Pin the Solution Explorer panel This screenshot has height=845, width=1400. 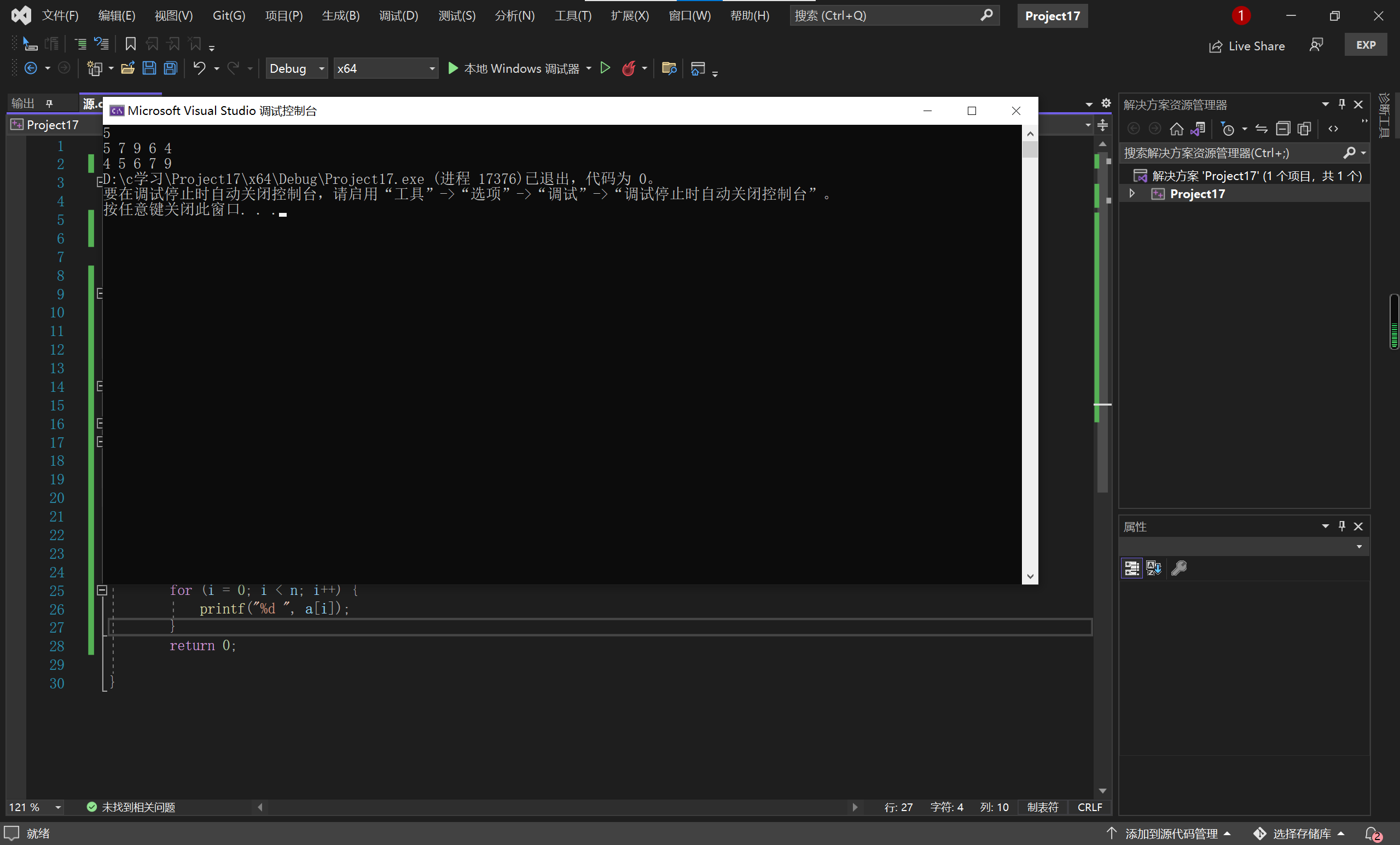(1341, 105)
